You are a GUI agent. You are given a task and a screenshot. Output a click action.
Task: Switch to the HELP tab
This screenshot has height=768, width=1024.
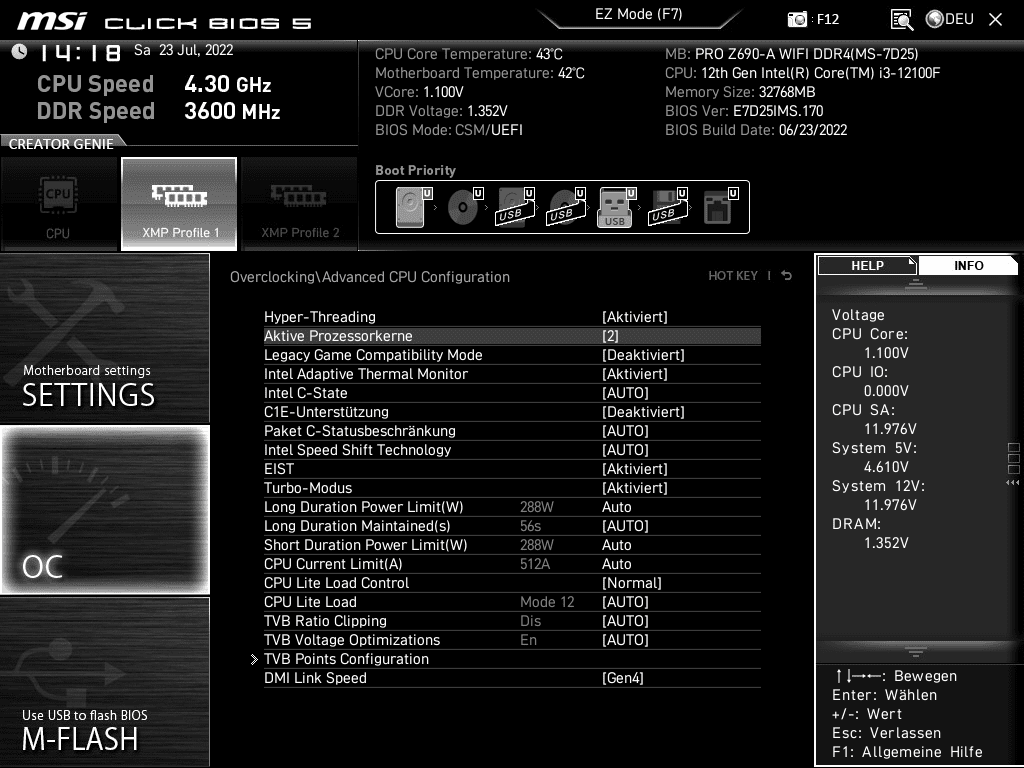click(867, 266)
